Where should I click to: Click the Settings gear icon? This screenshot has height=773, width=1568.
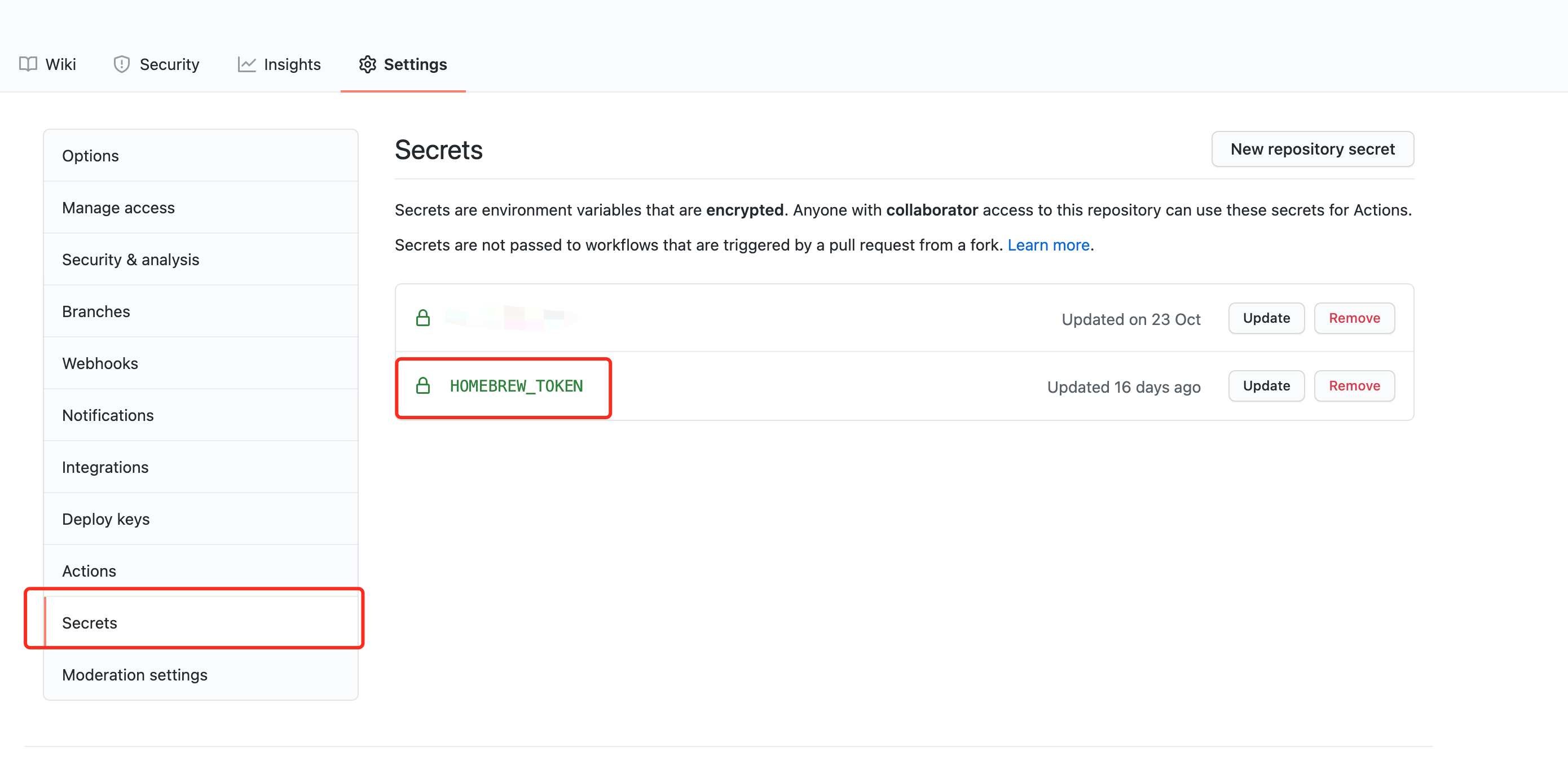pos(367,64)
